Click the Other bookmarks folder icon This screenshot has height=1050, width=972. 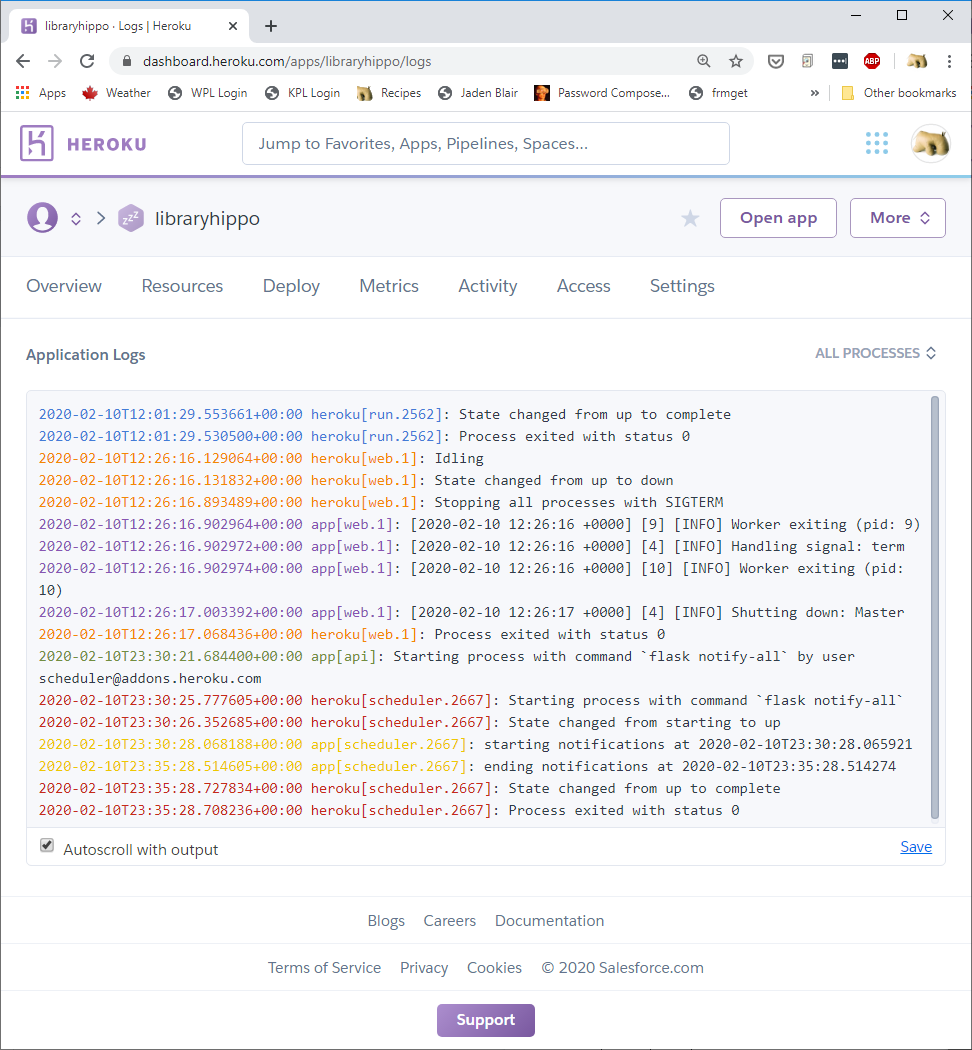849,92
